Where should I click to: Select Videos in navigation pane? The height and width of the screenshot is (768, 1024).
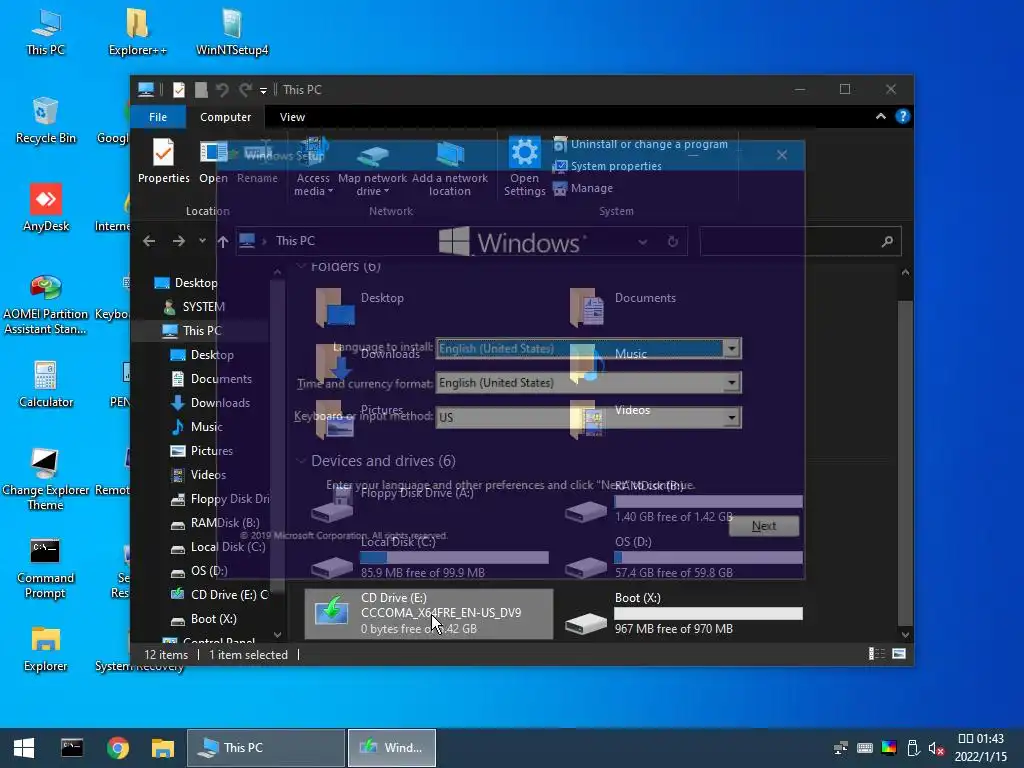point(198,475)
